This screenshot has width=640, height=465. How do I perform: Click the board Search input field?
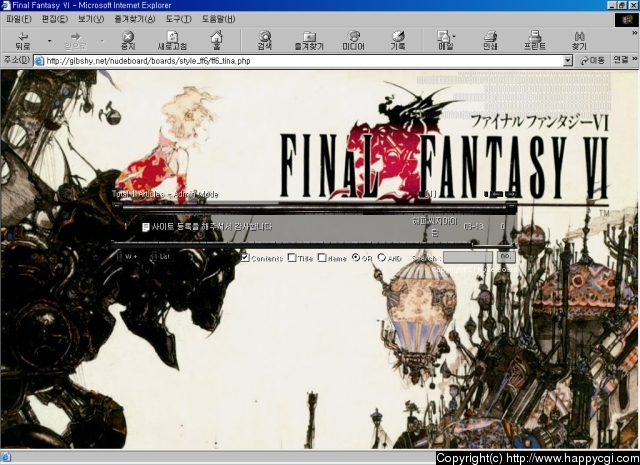click(468, 257)
